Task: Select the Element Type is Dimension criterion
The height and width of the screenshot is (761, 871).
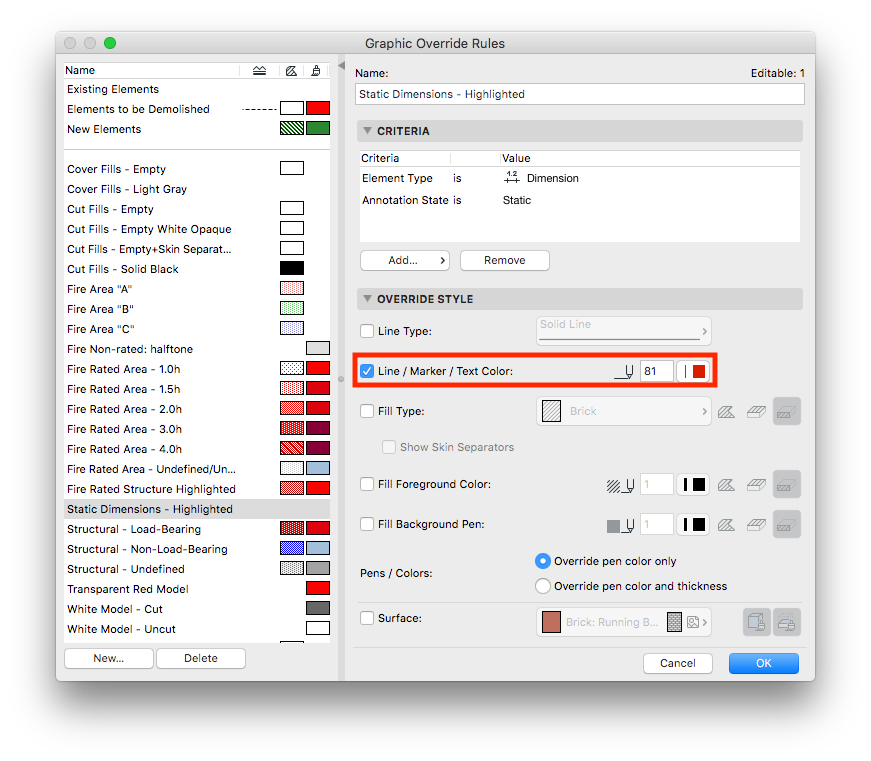Action: 579,178
